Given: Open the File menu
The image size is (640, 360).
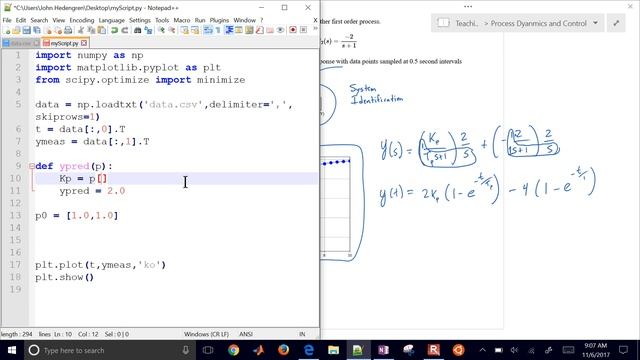Looking at the screenshot, I should point(7,20).
